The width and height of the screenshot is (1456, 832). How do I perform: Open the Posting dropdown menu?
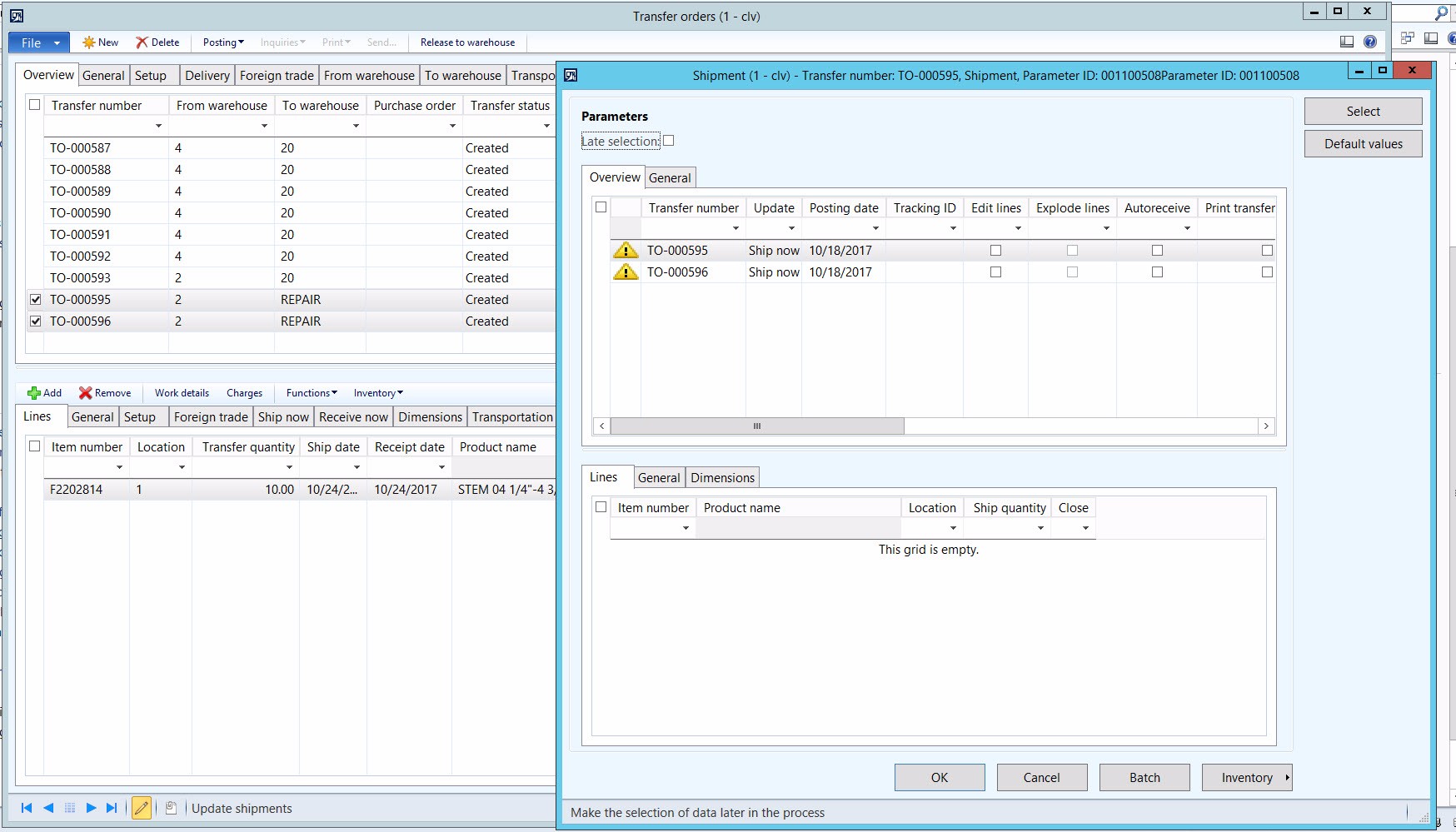click(x=223, y=42)
